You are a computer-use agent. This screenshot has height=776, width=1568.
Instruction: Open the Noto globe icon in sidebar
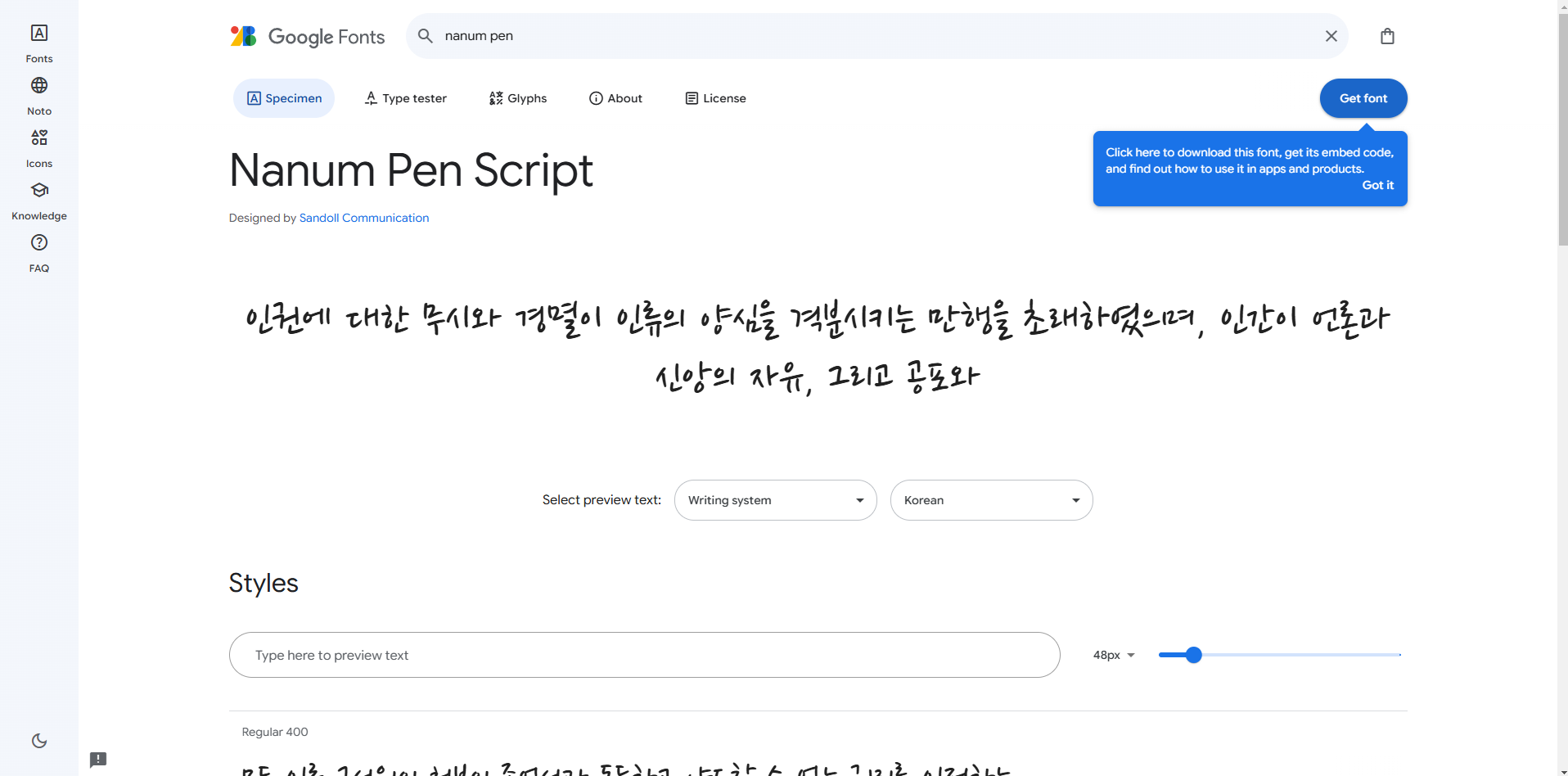click(x=39, y=85)
